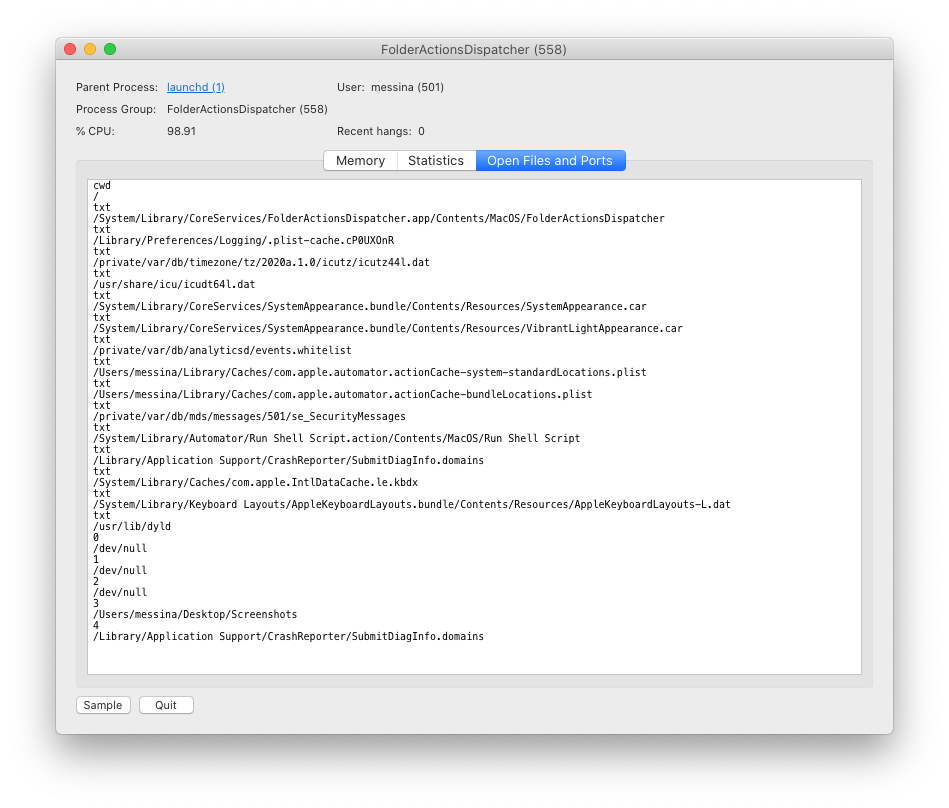Click the analyticsd/events.whitelist path line
The height and width of the screenshot is (808, 949).
click(x=222, y=350)
